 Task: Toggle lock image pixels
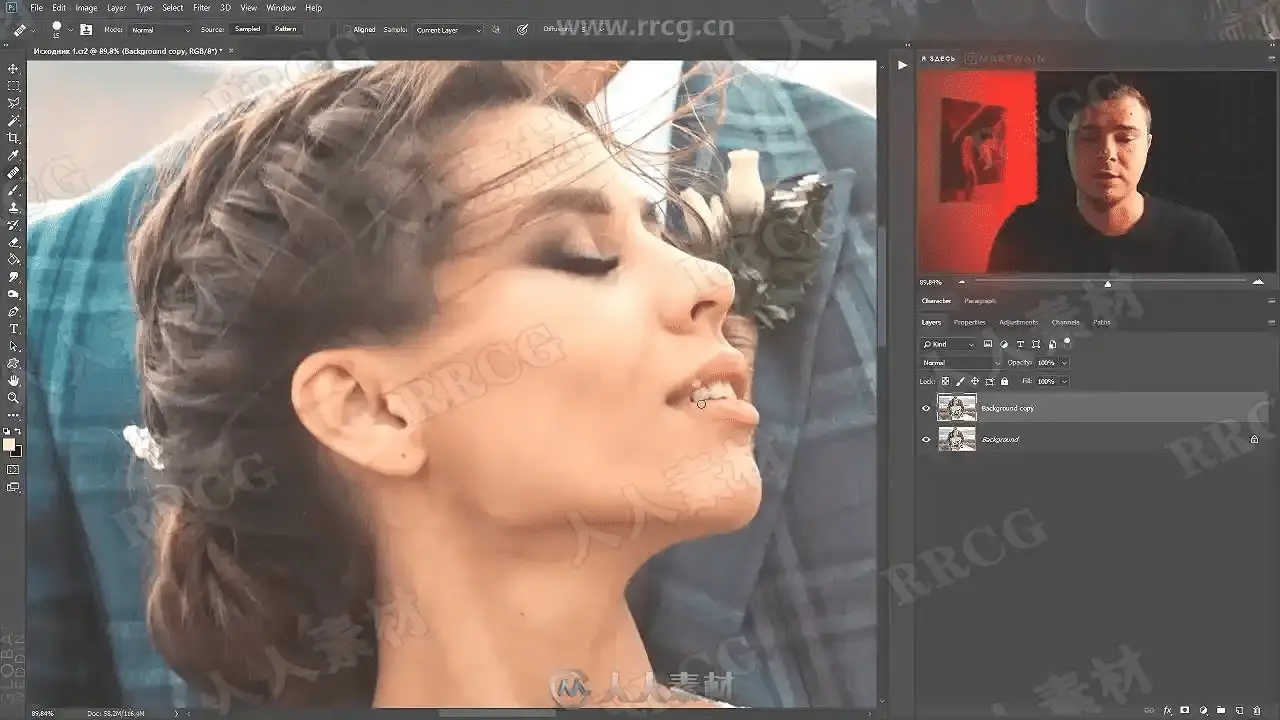point(960,381)
